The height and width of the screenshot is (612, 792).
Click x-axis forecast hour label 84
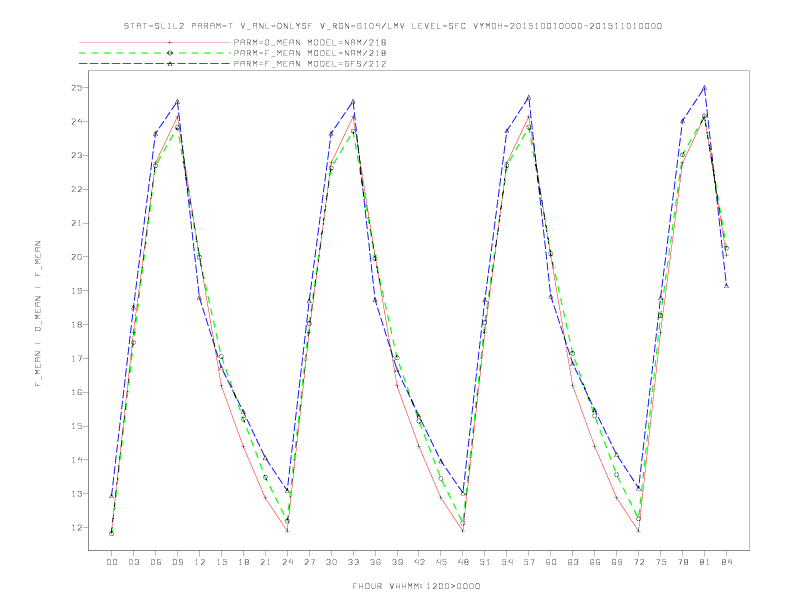click(726, 562)
